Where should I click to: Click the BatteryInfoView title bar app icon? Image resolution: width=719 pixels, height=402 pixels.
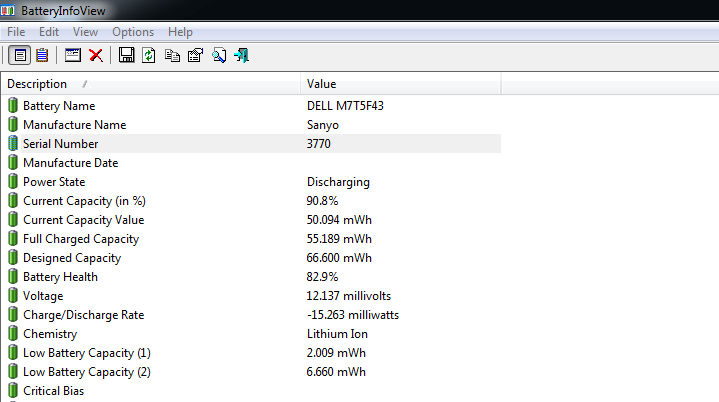(x=8, y=10)
